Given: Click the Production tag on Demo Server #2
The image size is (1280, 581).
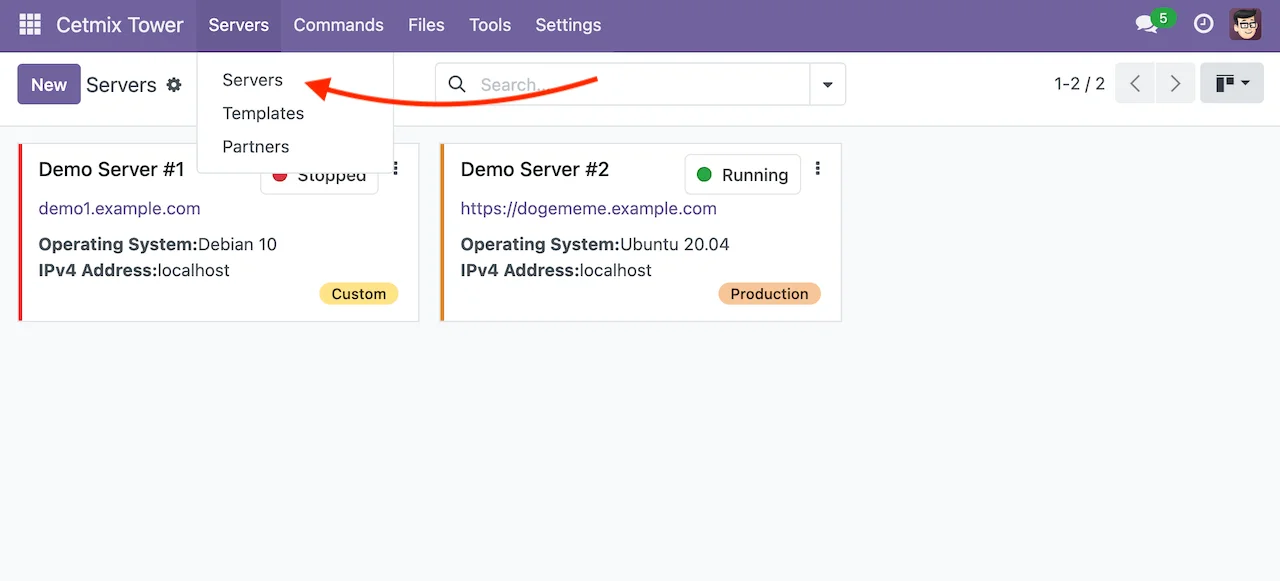Looking at the screenshot, I should click(769, 293).
